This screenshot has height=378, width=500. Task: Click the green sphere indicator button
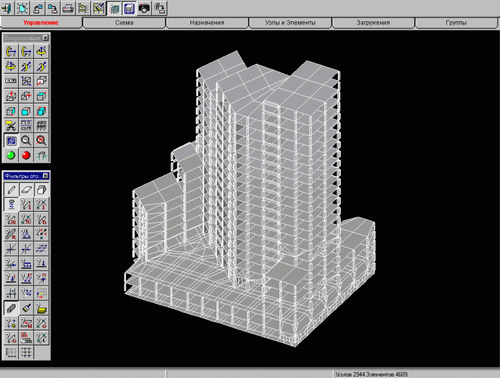pos(11,155)
